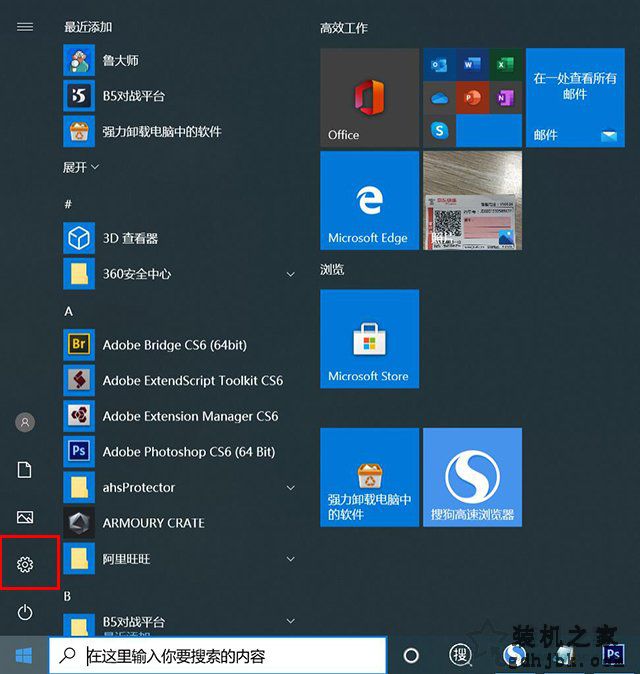
Task: Open the 邮件 mail tile
Action: click(575, 97)
